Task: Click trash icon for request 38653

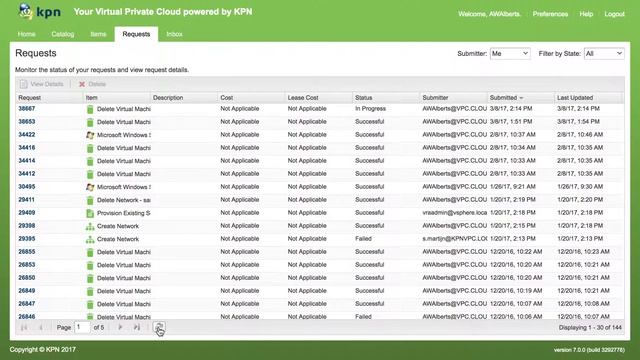Action: (90, 122)
